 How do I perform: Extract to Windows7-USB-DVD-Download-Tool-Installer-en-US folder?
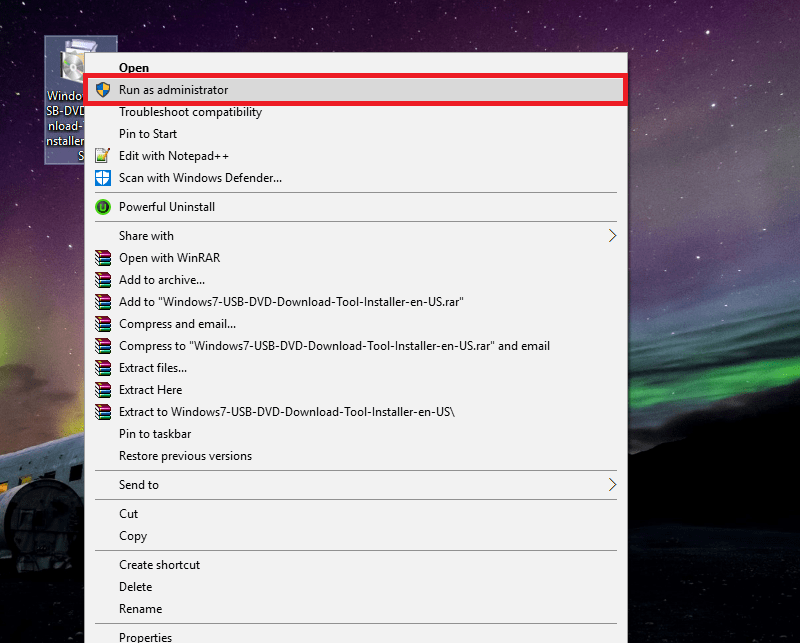click(x=356, y=411)
